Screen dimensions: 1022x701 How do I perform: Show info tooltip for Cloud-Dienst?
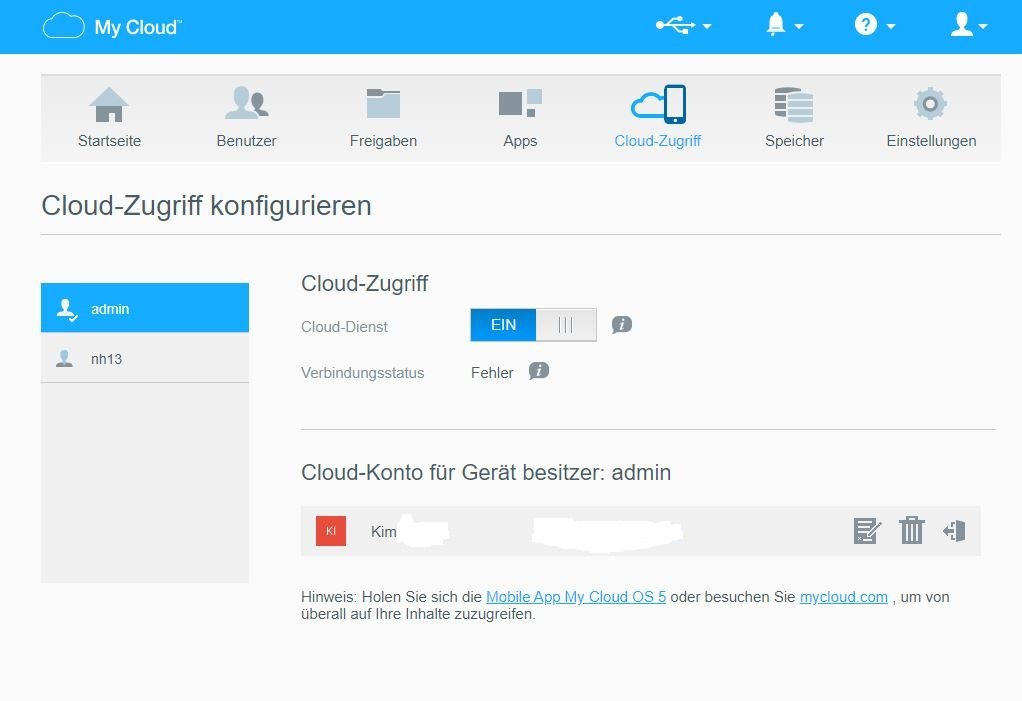[x=622, y=324]
